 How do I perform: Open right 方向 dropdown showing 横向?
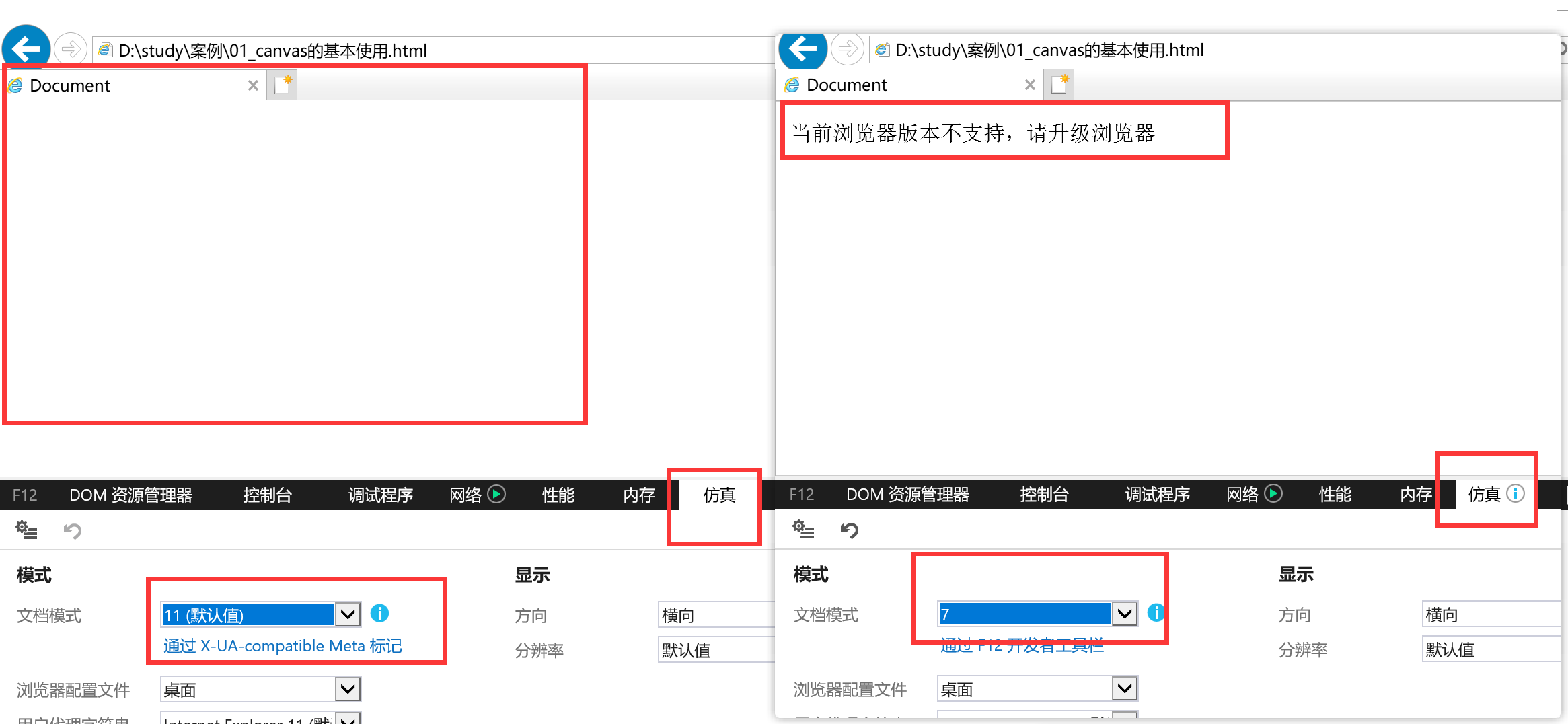pos(1491,614)
